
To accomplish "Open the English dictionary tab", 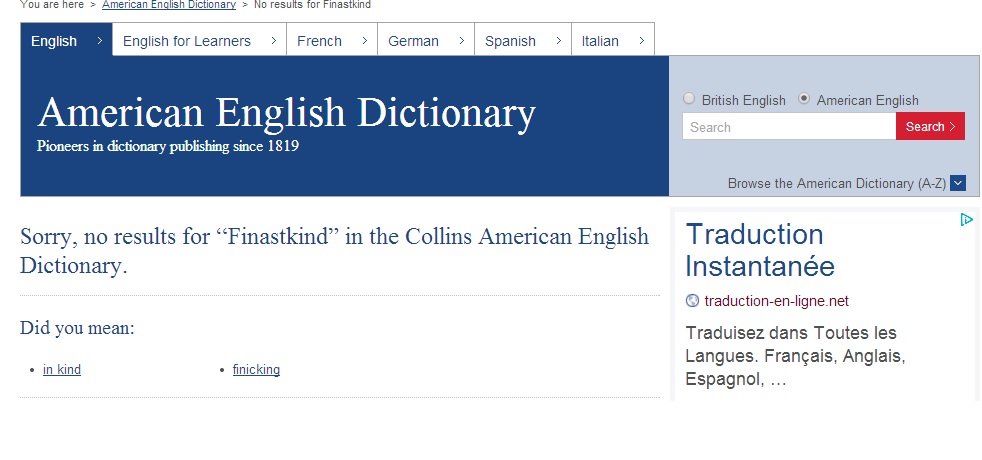I will coord(66,41).
